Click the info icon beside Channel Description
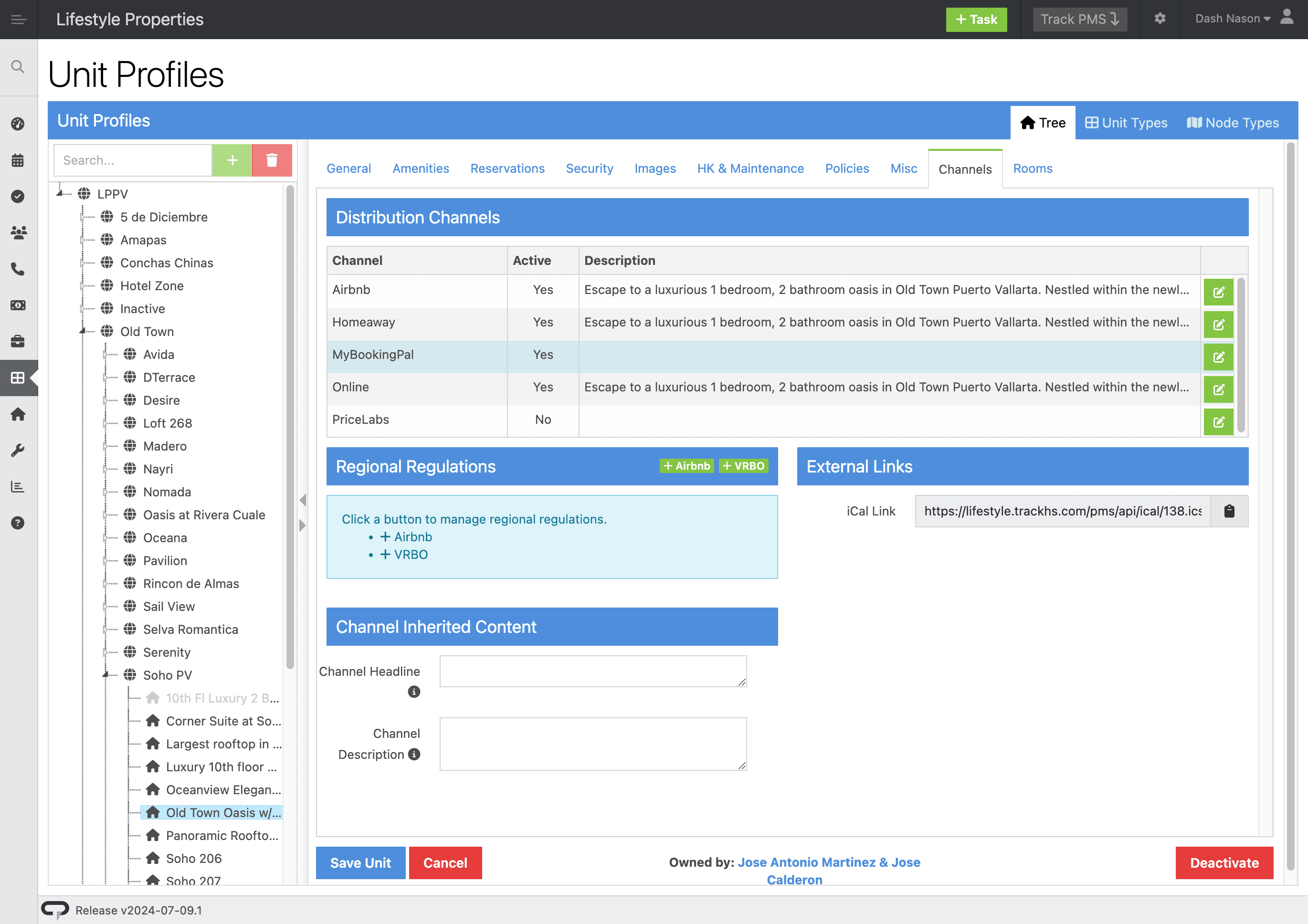Viewport: 1308px width, 924px height. pos(414,754)
